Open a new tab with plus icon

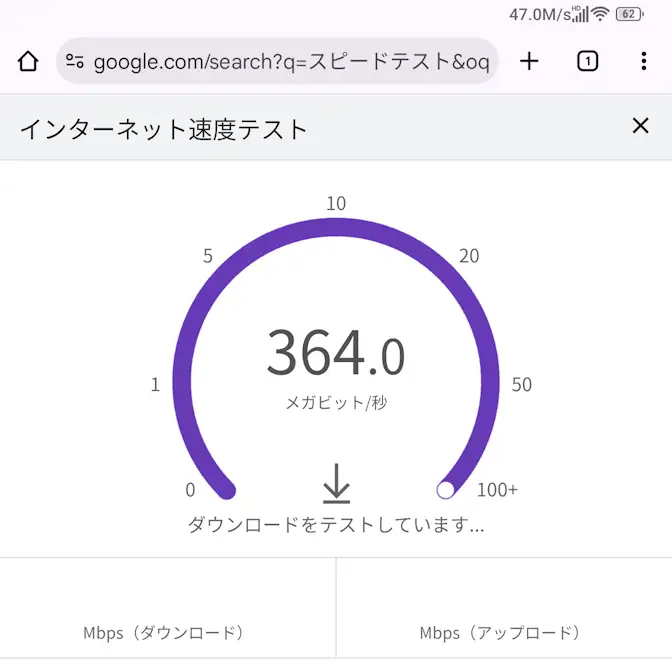click(529, 62)
